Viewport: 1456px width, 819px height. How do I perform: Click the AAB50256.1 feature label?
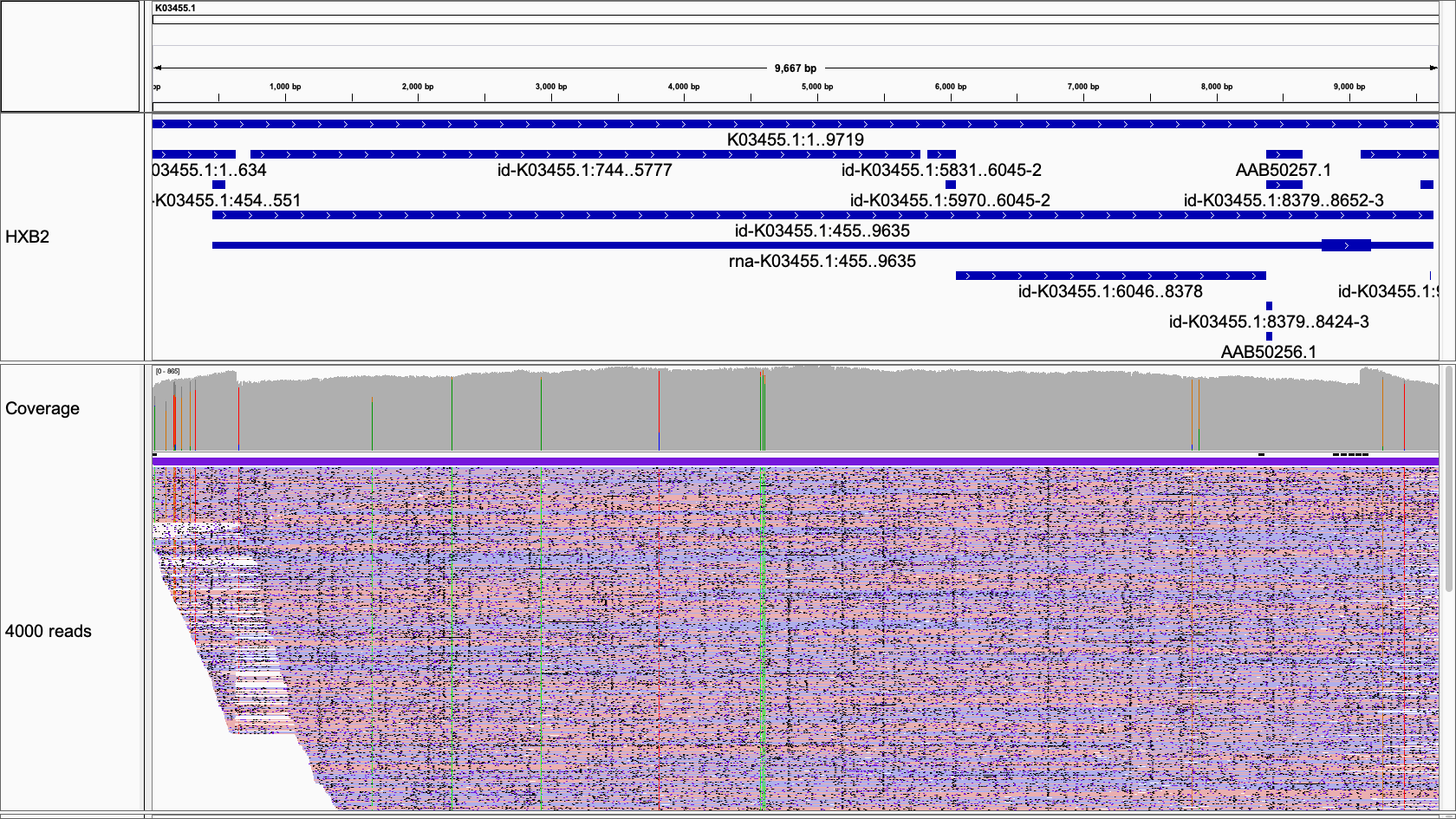[x=1269, y=352]
